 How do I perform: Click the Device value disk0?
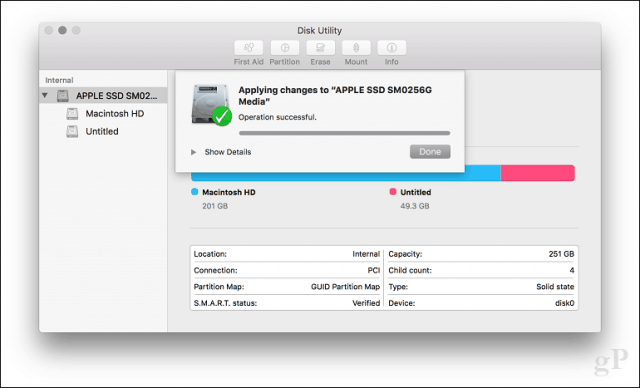pyautogui.click(x=564, y=303)
